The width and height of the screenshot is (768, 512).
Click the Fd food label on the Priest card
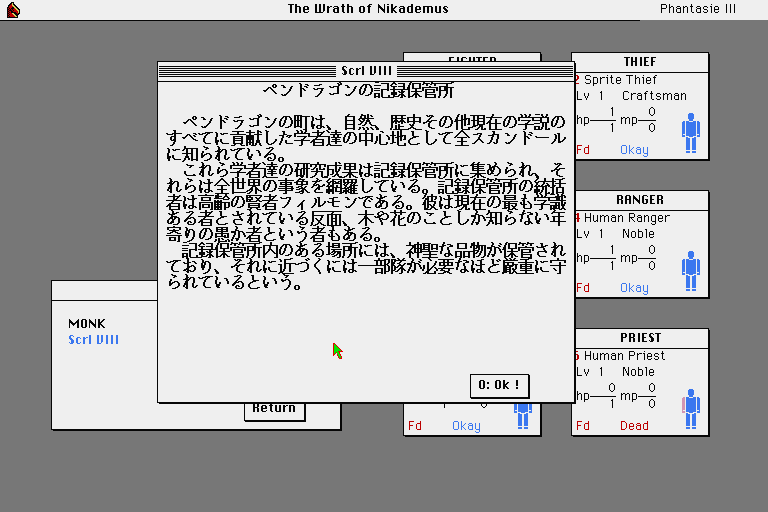click(x=583, y=426)
